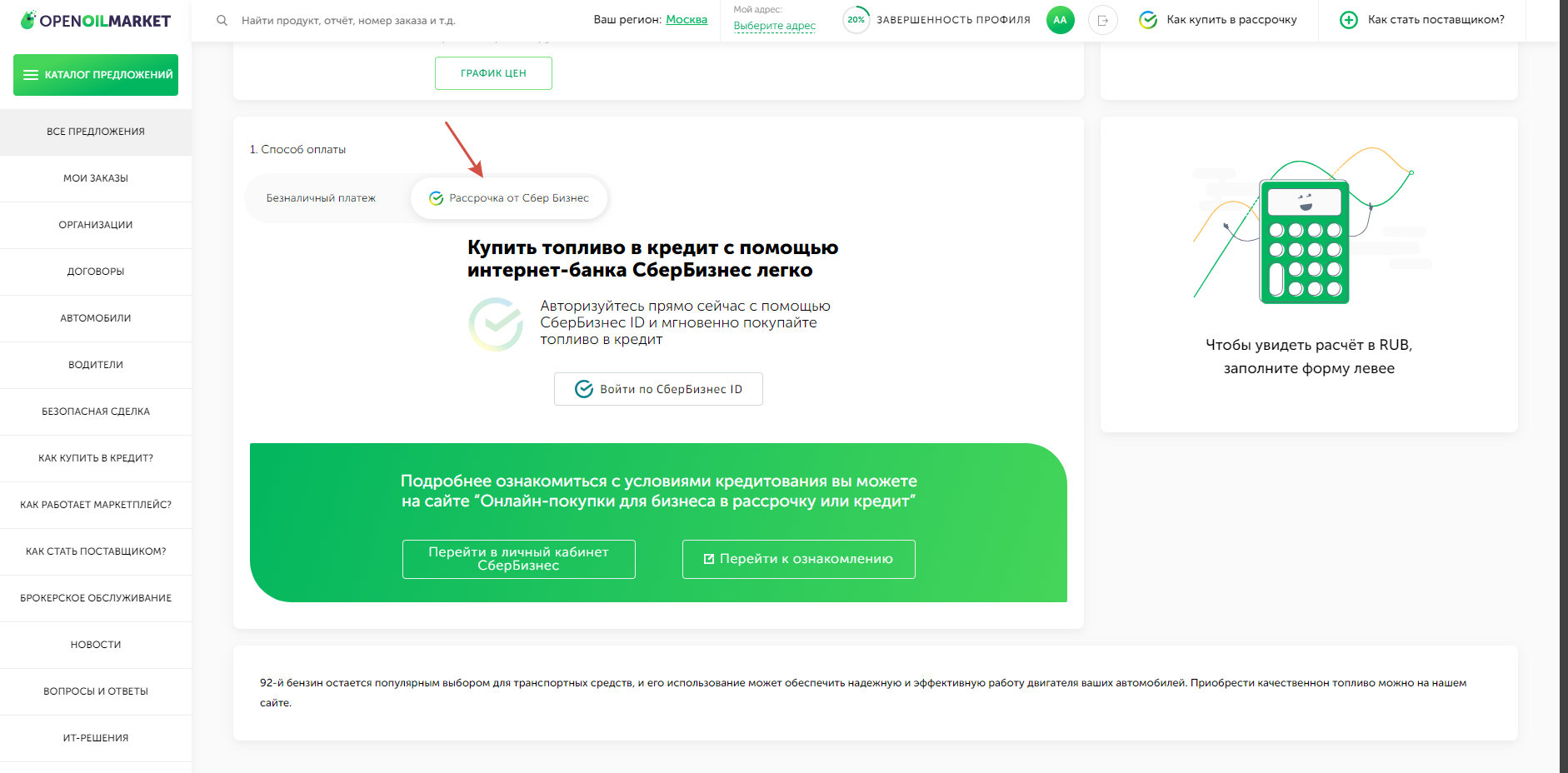Screen dimensions: 1568x773
Task: Click the 20% profile completeness indicator
Action: click(x=856, y=20)
